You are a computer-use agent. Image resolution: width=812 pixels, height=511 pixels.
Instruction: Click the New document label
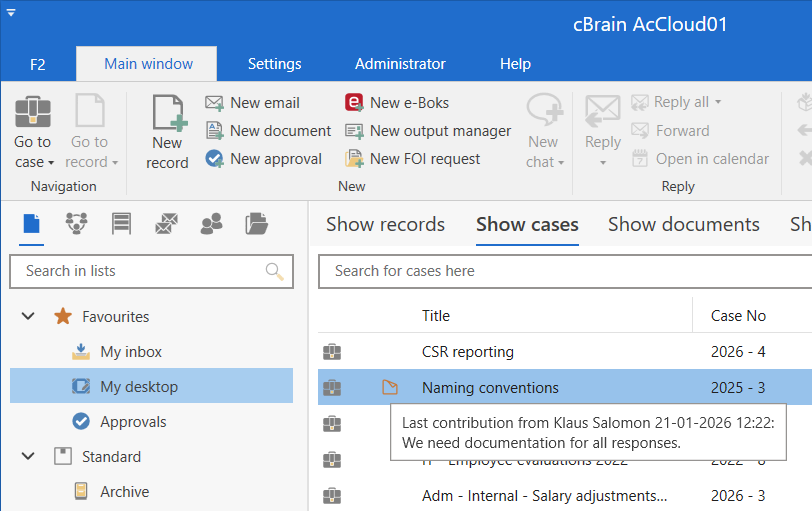(281, 131)
